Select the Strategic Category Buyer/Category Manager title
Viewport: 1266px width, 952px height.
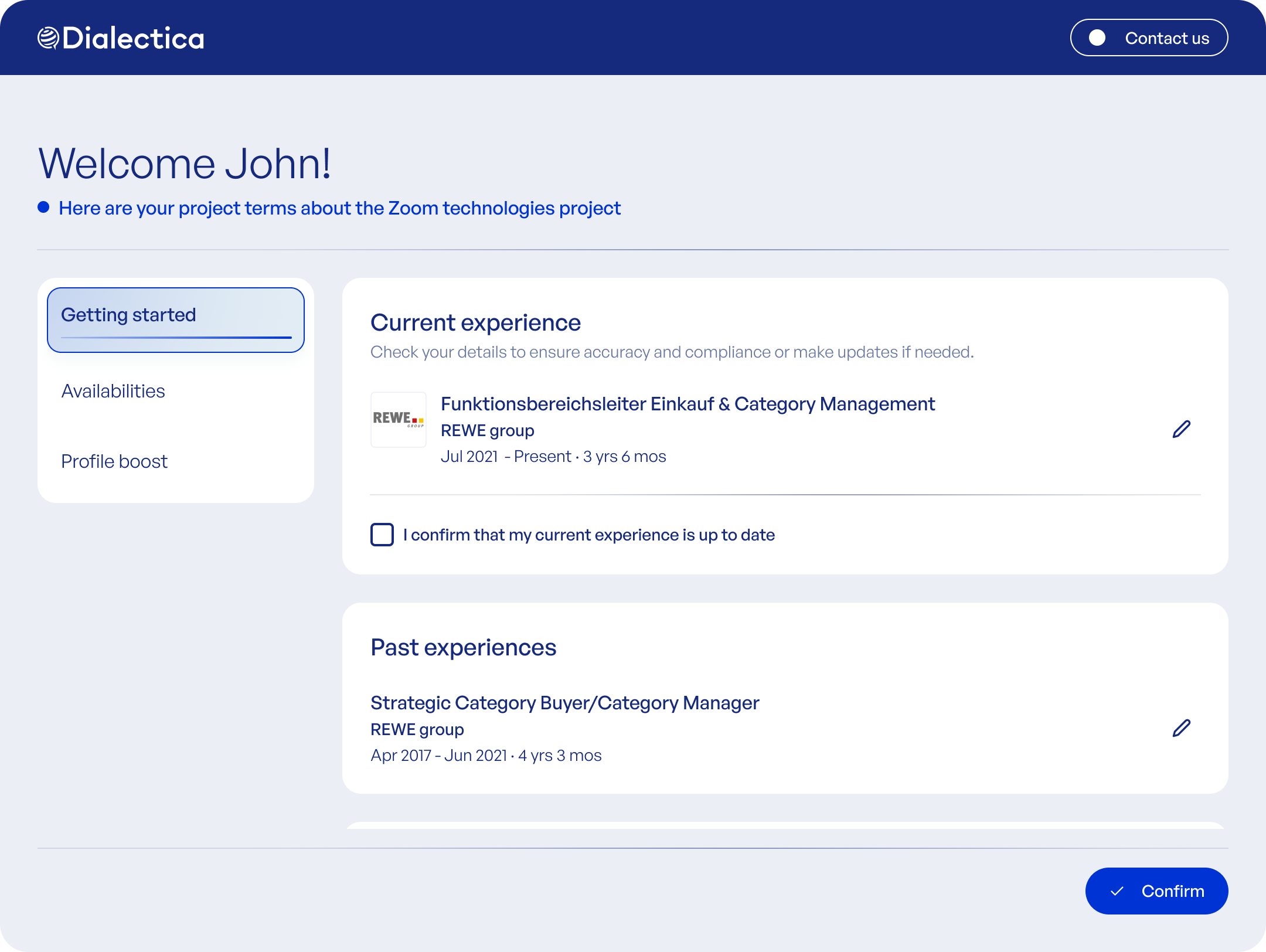pos(564,703)
